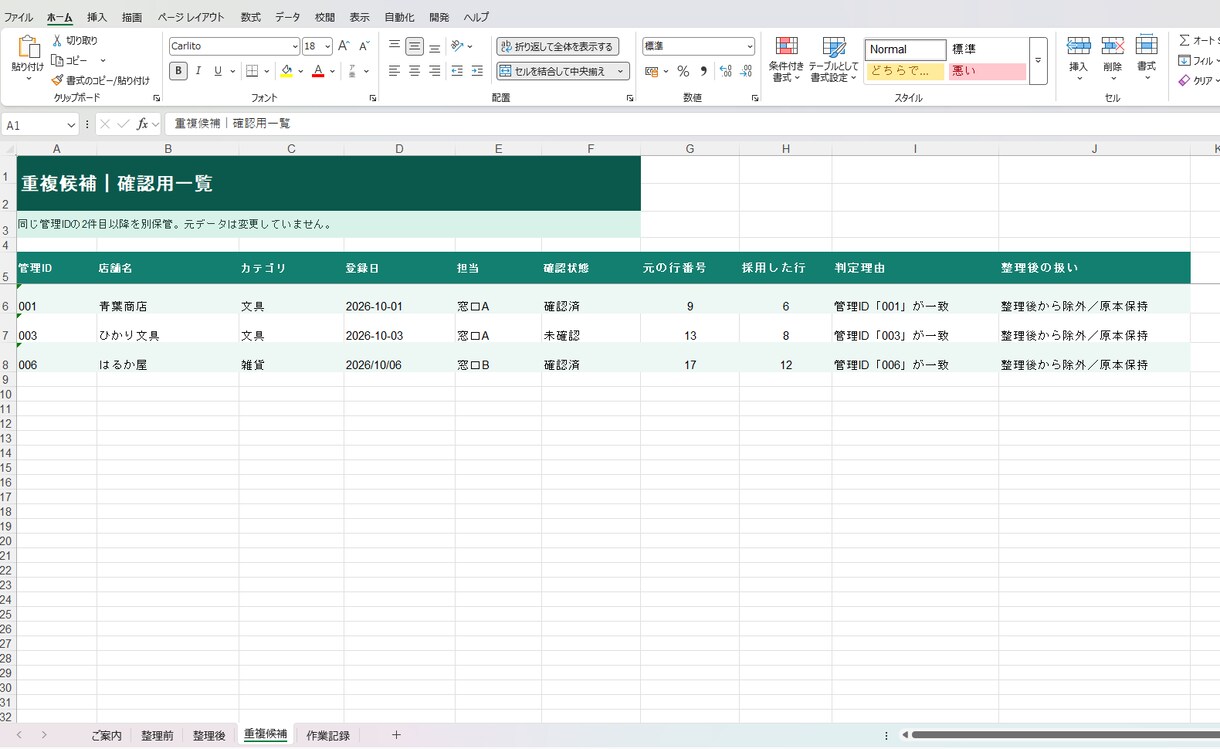1220x749 pixels.
Task: Apply the yellow どちらで... cell style
Action: tap(905, 71)
